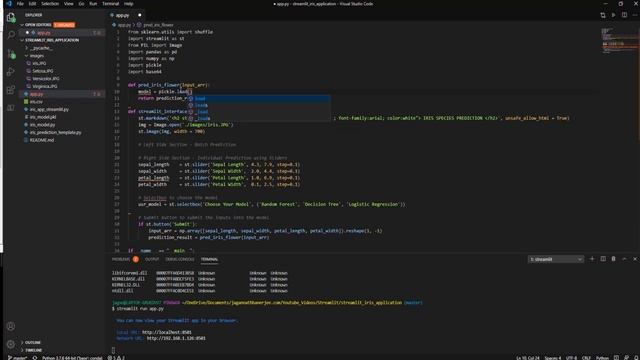
Task: Click pred_iris_flower in breadcrumb
Action: pos(158,25)
